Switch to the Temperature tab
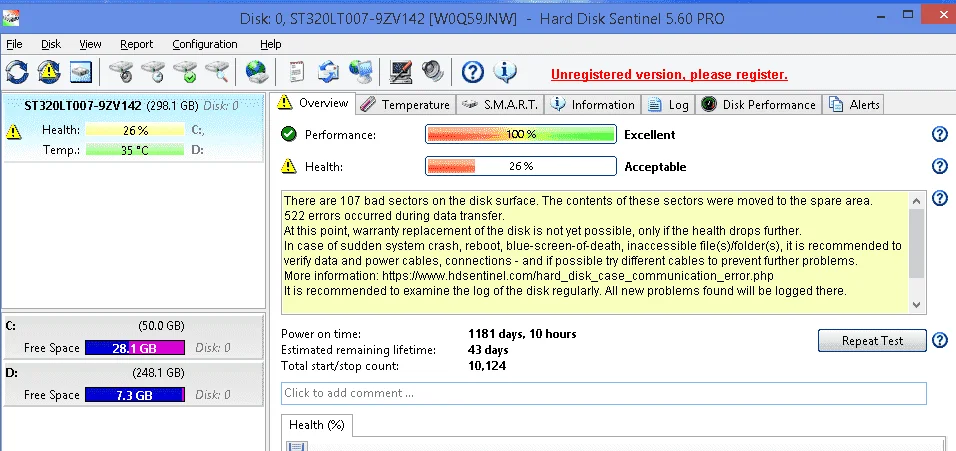 click(x=405, y=105)
